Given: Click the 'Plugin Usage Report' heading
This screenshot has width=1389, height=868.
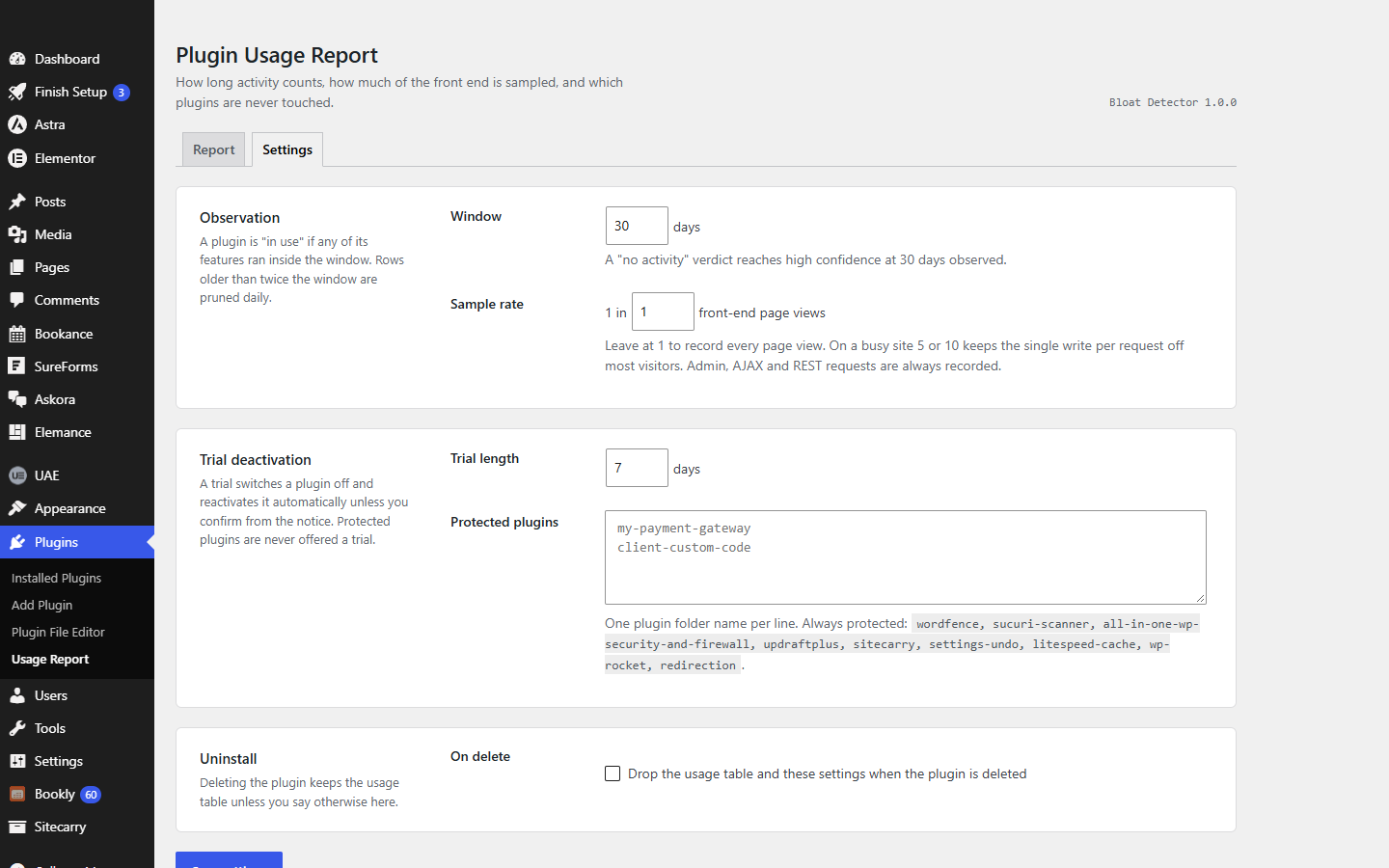Looking at the screenshot, I should pyautogui.click(x=277, y=55).
